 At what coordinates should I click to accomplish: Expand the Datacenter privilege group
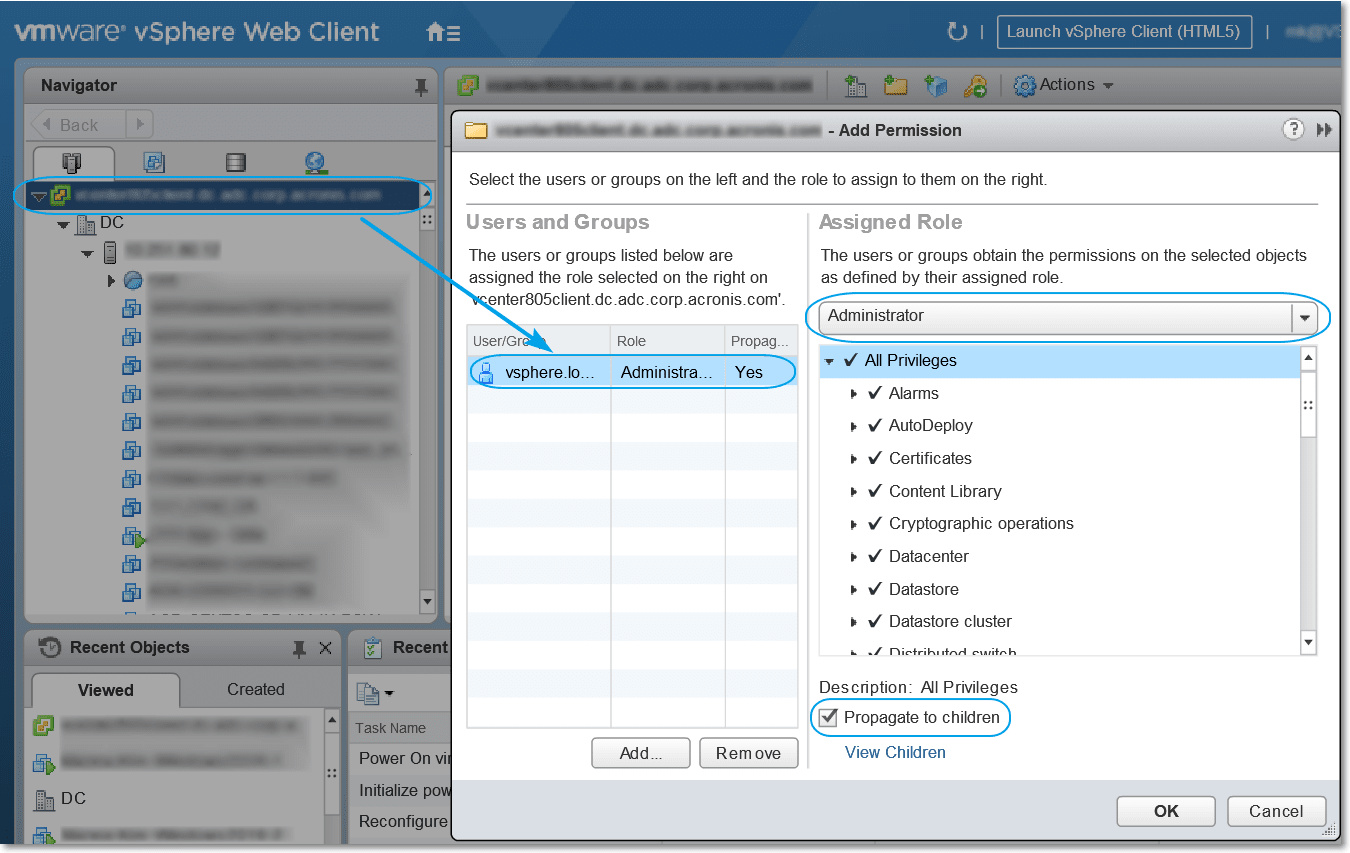pyautogui.click(x=854, y=557)
